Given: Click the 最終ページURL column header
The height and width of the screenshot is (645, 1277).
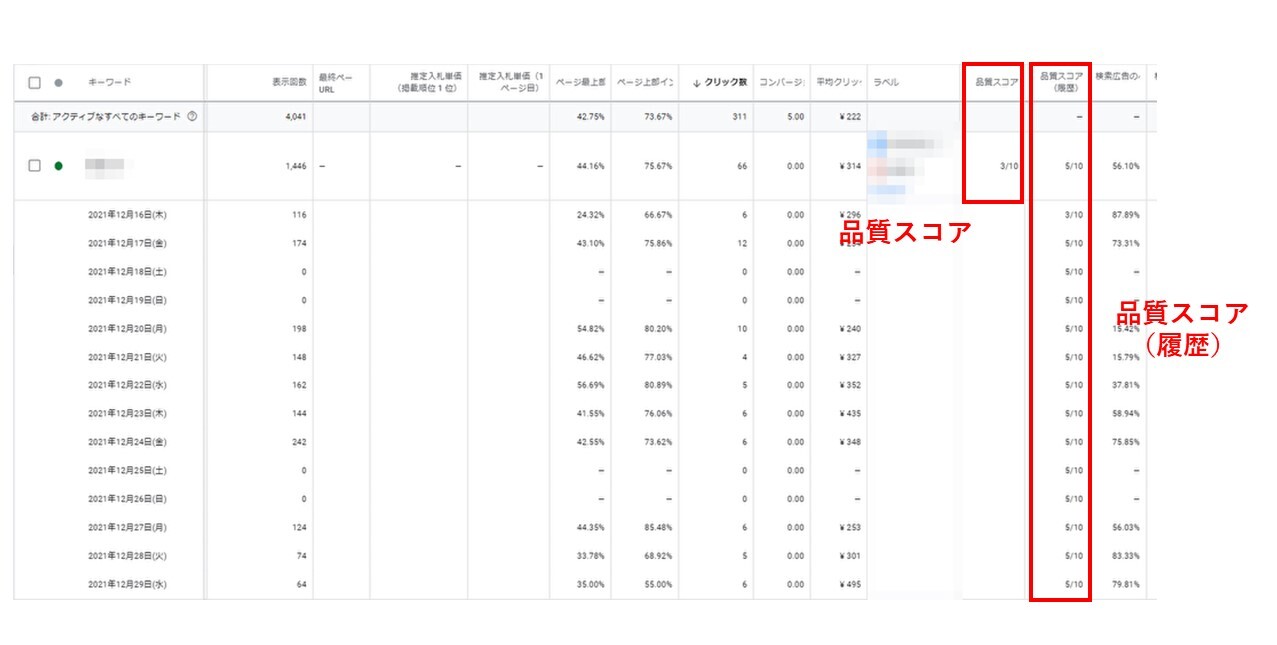Looking at the screenshot, I should [336, 83].
